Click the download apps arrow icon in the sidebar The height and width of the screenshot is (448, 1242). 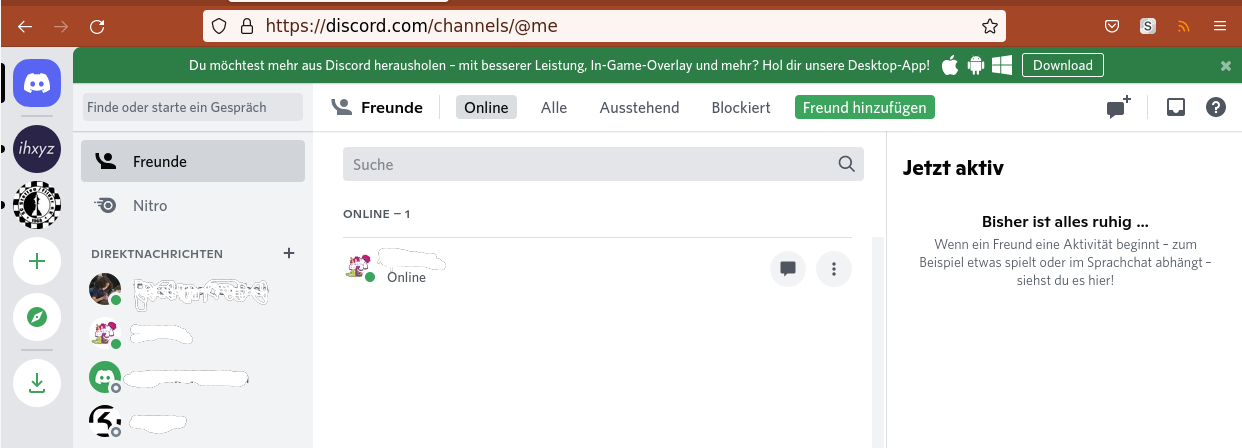pyautogui.click(x=37, y=383)
